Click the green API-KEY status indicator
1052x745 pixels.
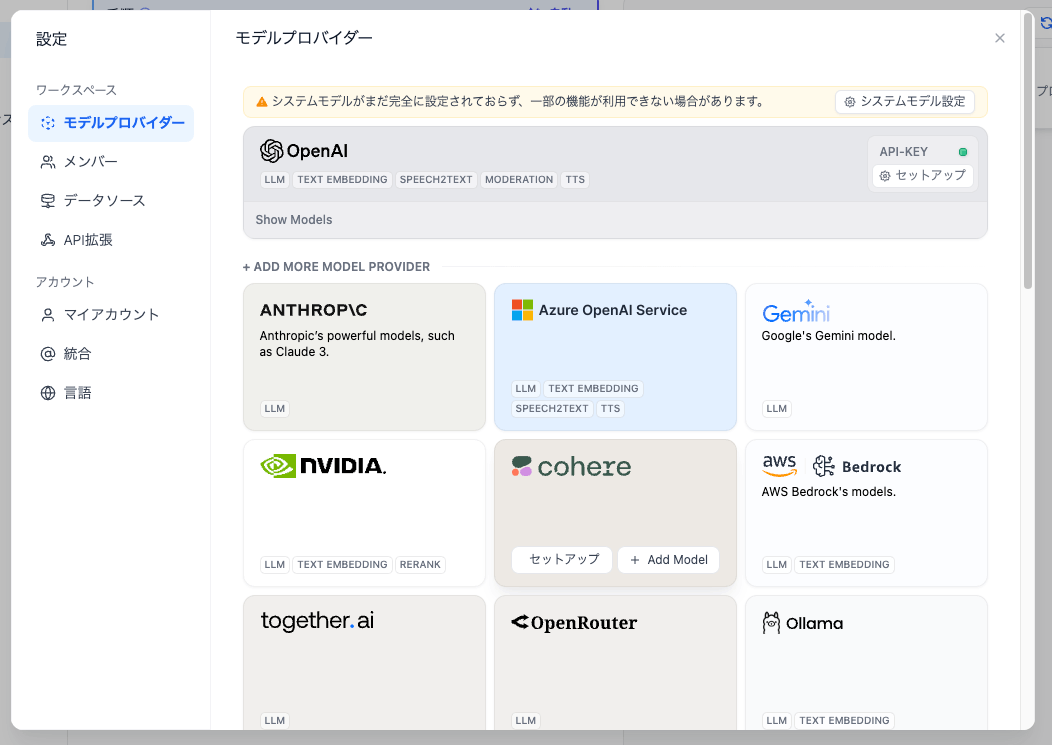963,152
